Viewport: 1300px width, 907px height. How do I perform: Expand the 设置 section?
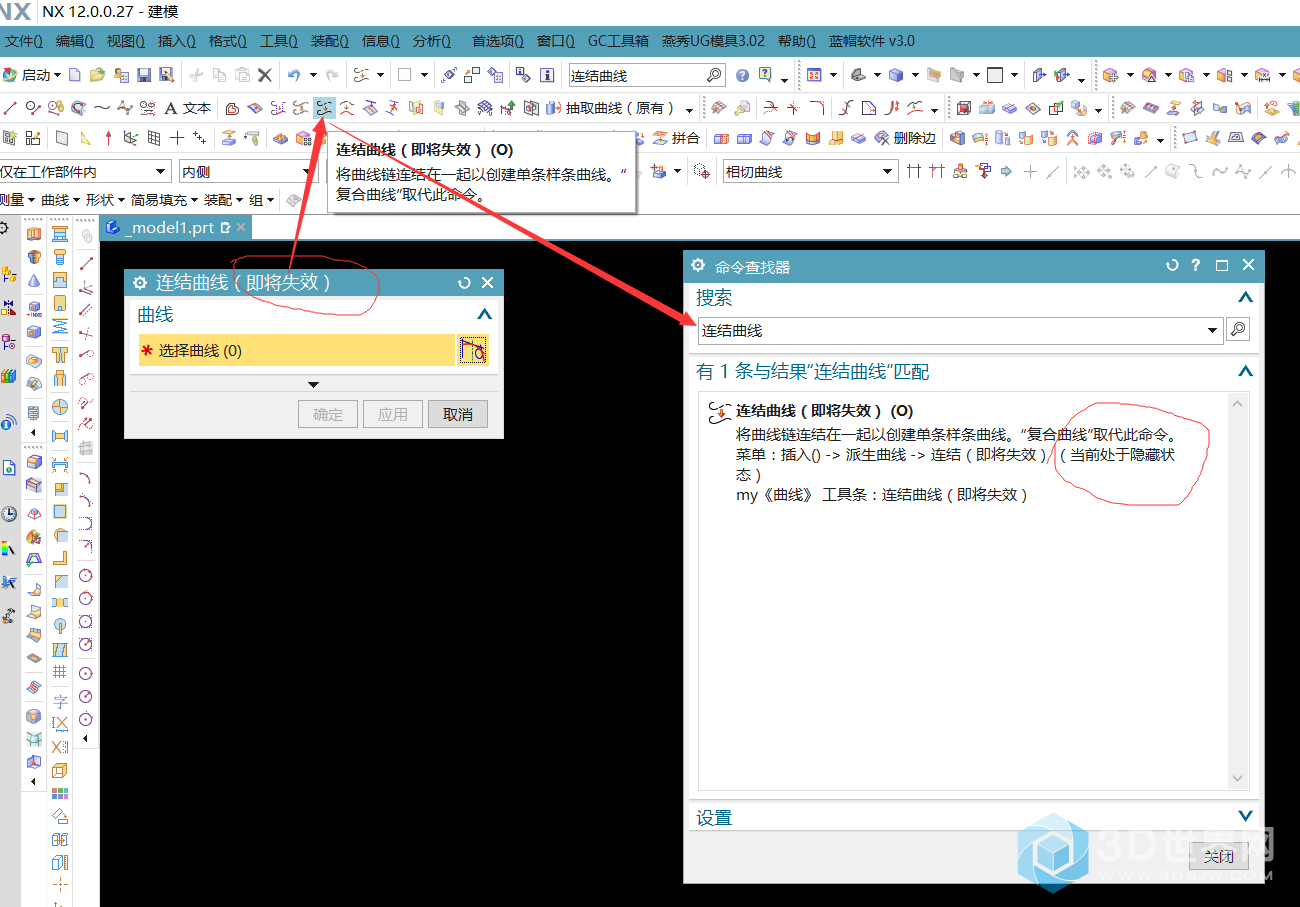(1245, 816)
